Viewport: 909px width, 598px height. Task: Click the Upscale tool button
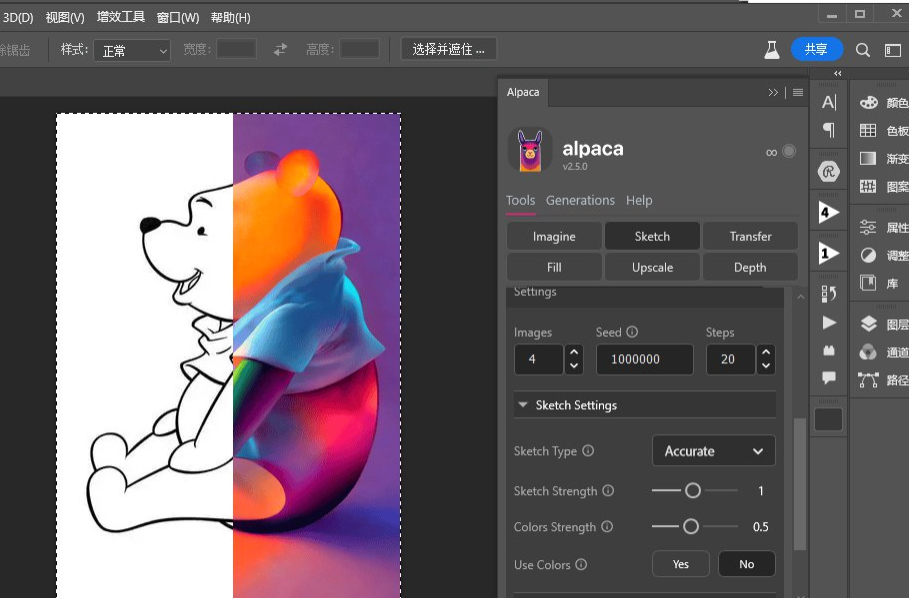652,267
